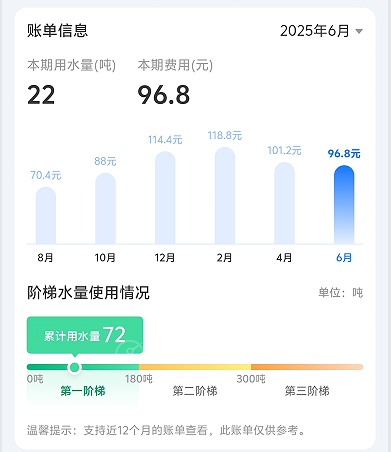This screenshot has width=391, height=452.
Task: Select the 4月 bar showing 101.2元
Action: pyautogui.click(x=284, y=203)
